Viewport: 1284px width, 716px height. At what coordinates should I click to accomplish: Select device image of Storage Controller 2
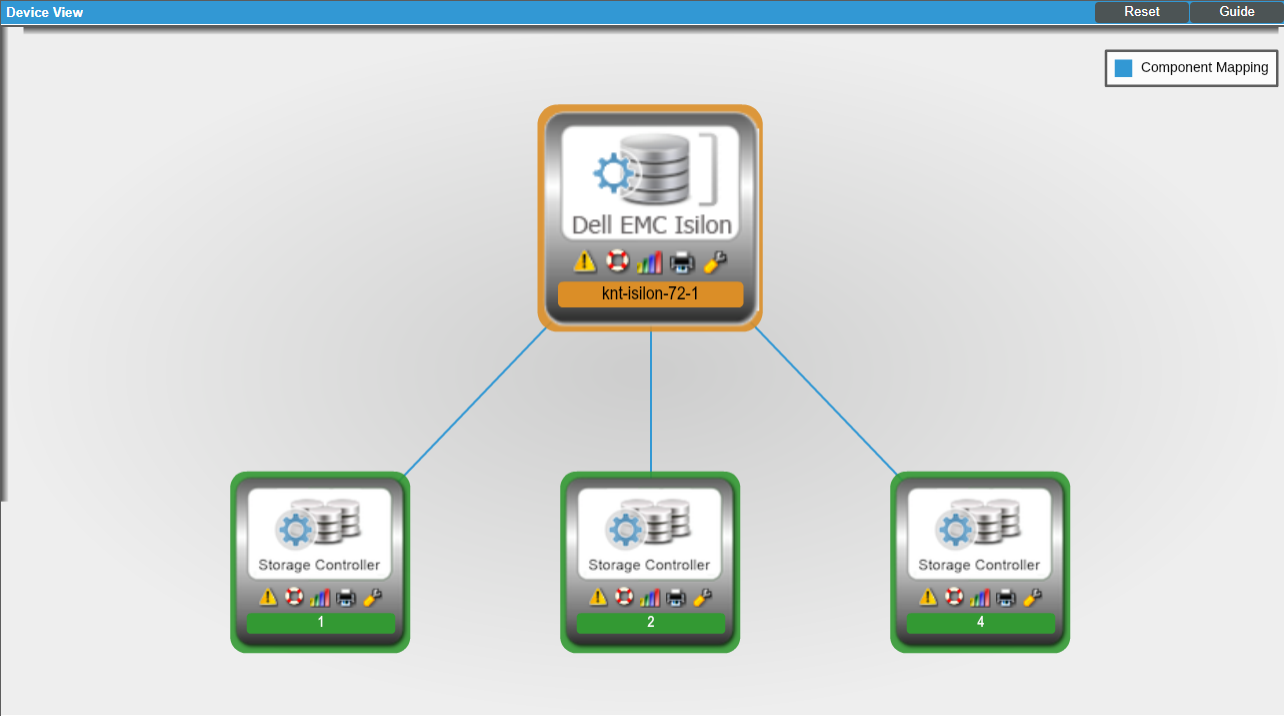(x=650, y=534)
